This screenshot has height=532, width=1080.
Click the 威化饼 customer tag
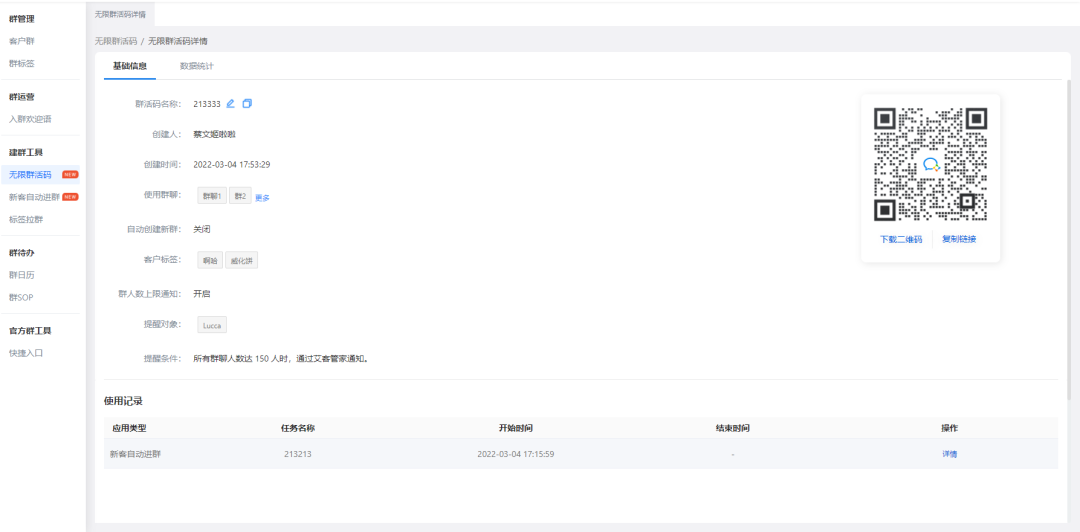(x=241, y=260)
